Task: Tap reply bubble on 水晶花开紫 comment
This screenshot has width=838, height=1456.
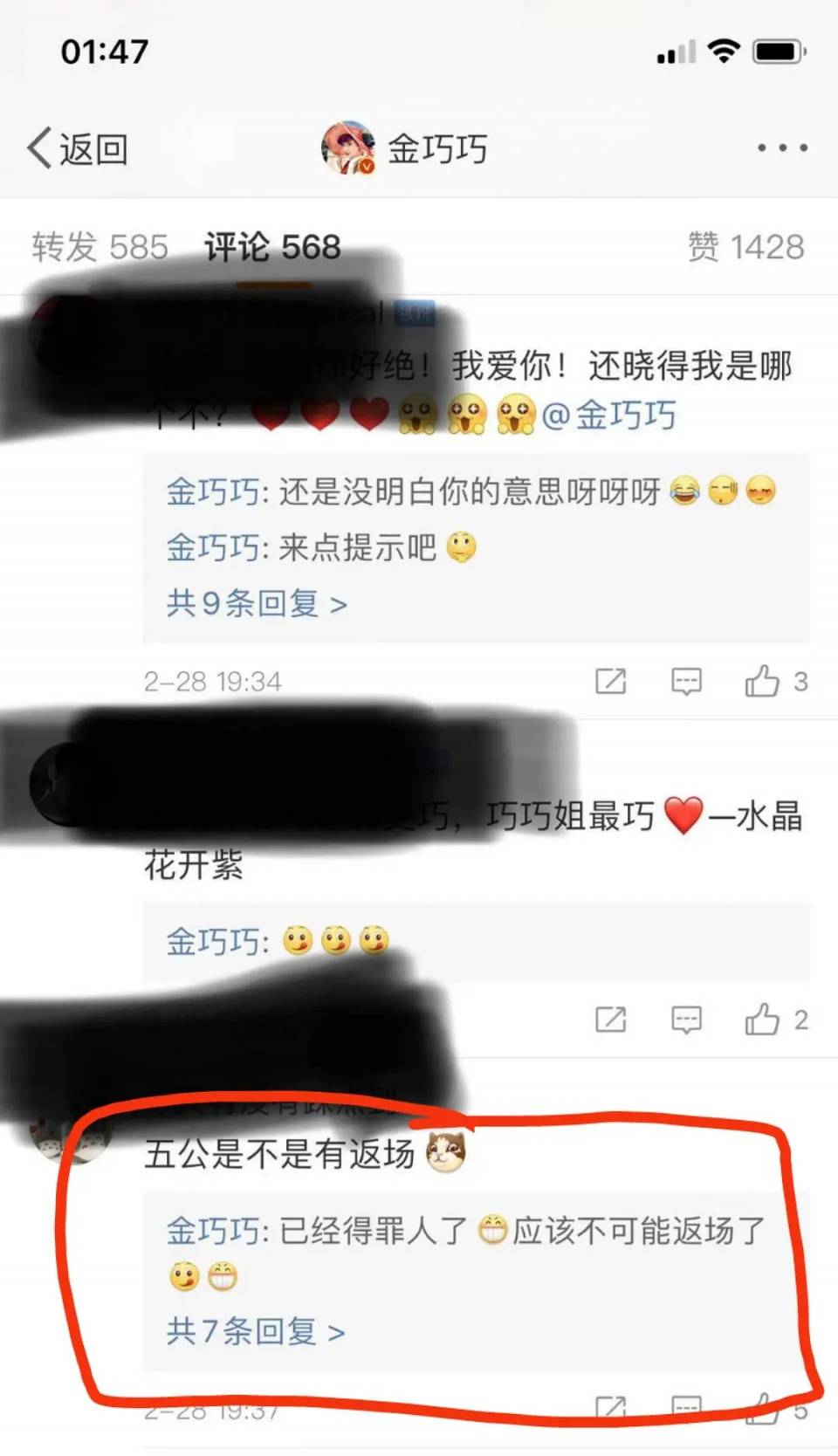Action: (686, 1019)
